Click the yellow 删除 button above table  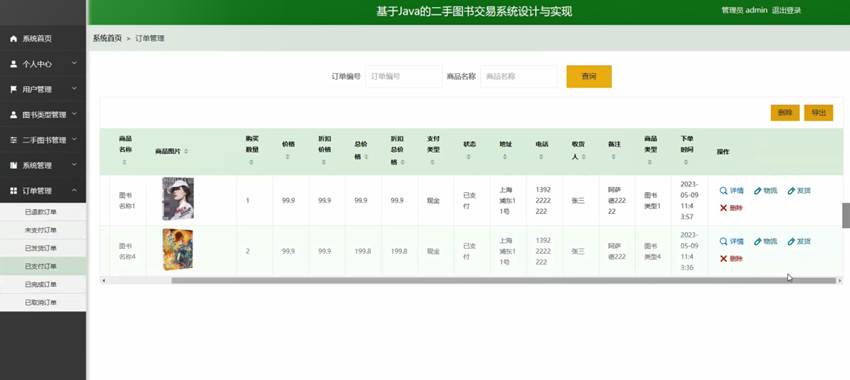tap(785, 113)
